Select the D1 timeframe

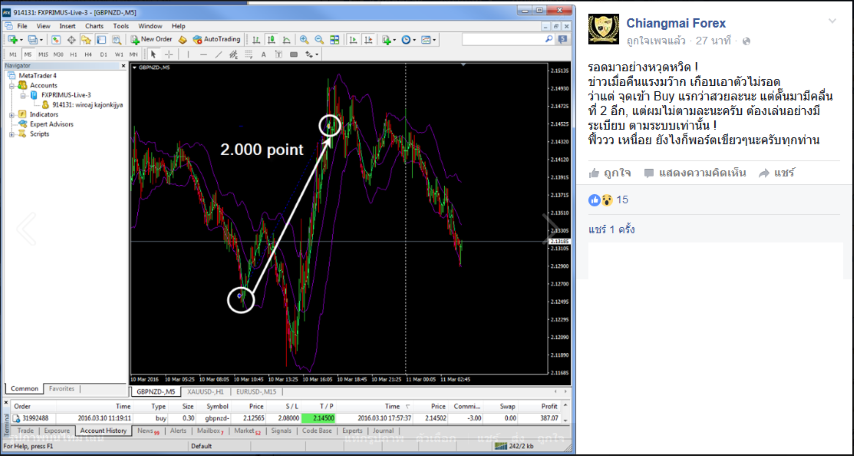(x=103, y=54)
